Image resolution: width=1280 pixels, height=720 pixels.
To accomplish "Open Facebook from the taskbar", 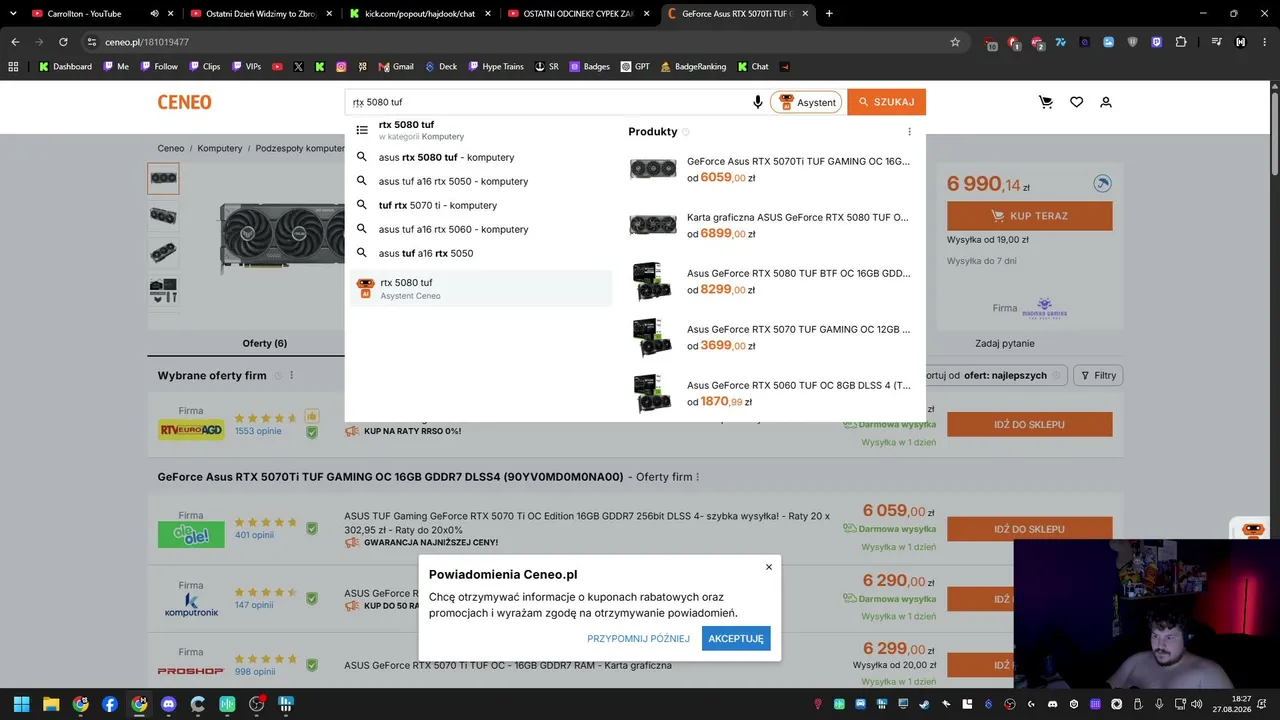I will click(x=110, y=704).
